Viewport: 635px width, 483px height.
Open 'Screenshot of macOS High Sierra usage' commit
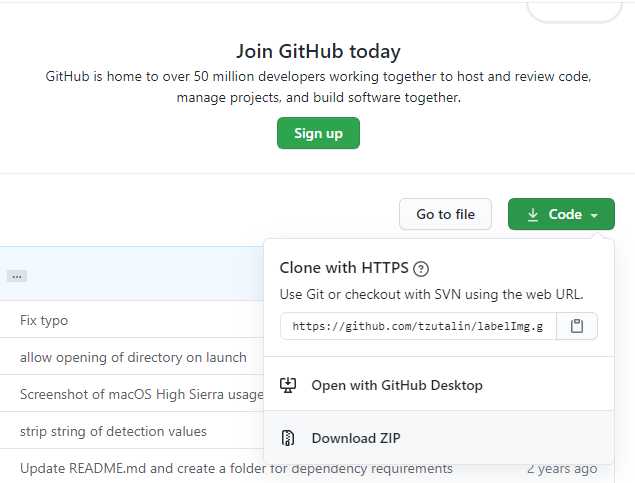(x=142, y=394)
